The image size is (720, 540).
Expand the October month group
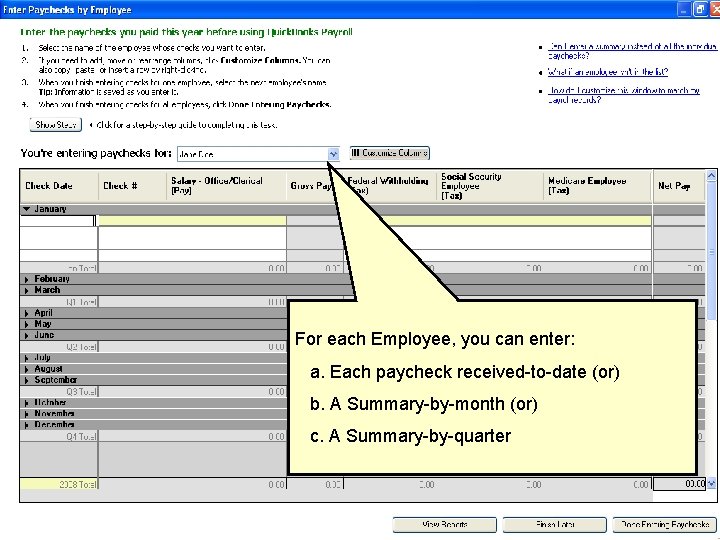[x=27, y=403]
